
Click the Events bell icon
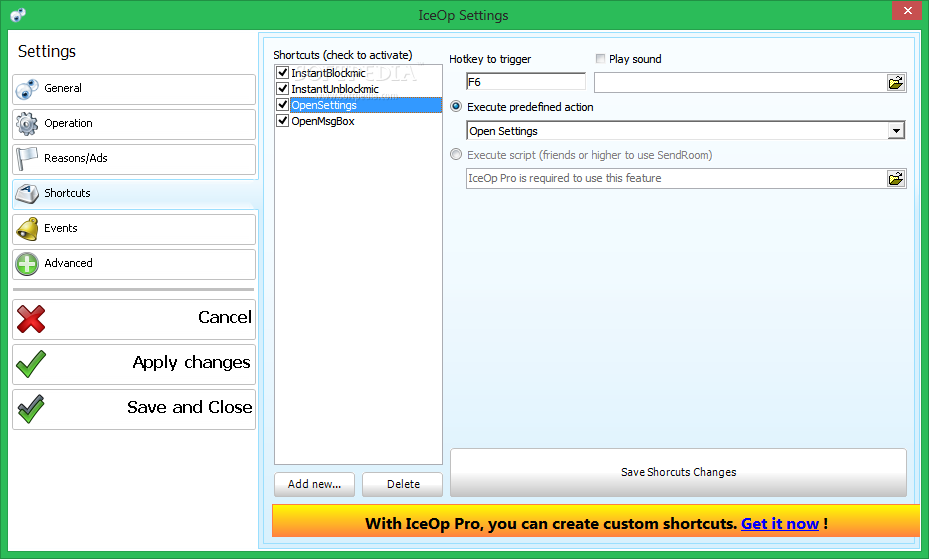tap(27, 229)
